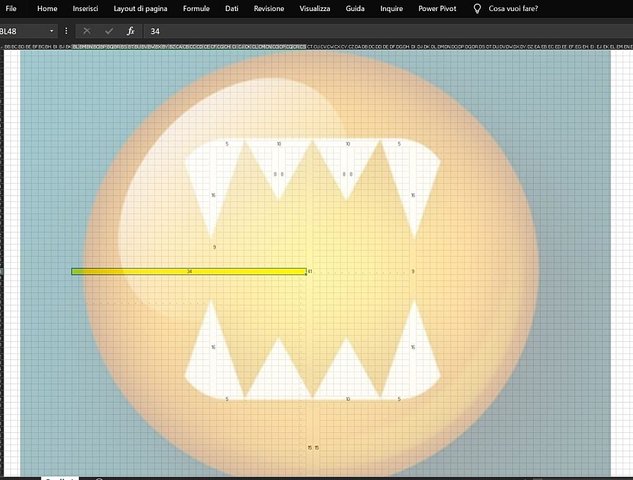Viewport: 633px width, 480px height.
Task: Select the Layout di pagina tab
Action: click(140, 8)
